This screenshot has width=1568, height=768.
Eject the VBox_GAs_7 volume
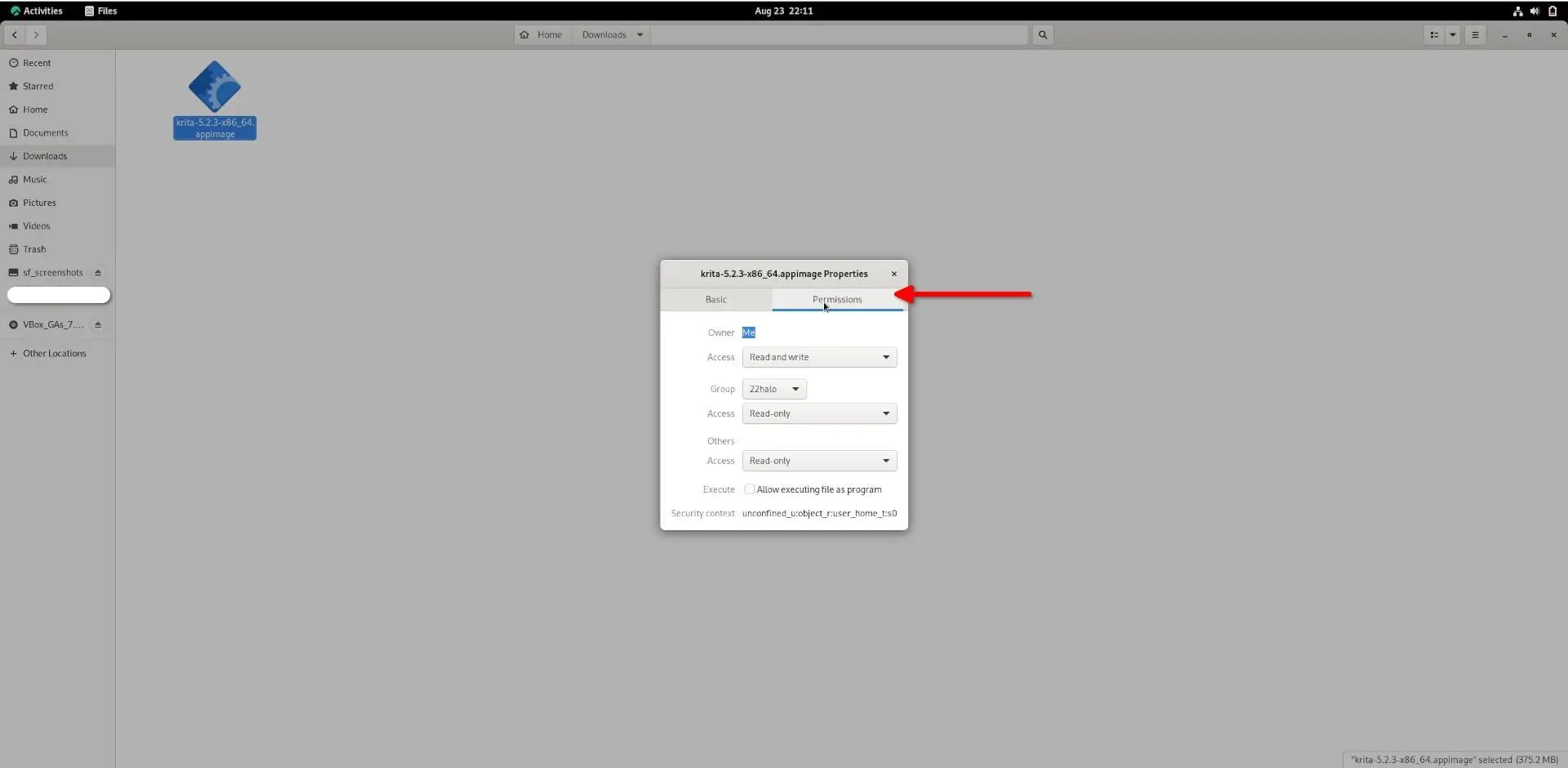click(x=98, y=324)
